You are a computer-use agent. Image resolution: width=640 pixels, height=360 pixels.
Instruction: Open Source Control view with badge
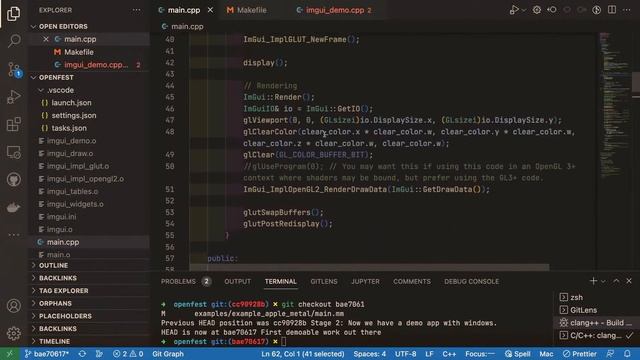[14, 69]
